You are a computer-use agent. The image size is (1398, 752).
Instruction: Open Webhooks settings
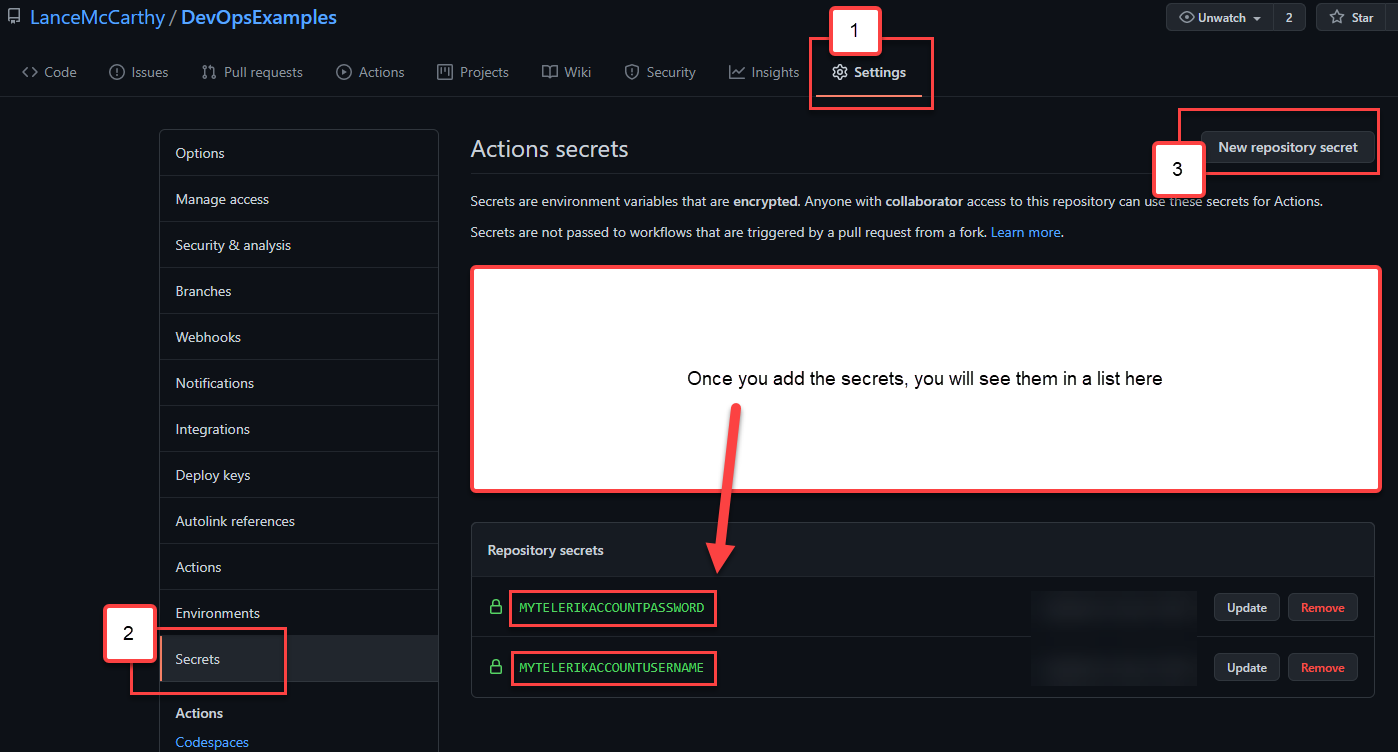coord(299,337)
